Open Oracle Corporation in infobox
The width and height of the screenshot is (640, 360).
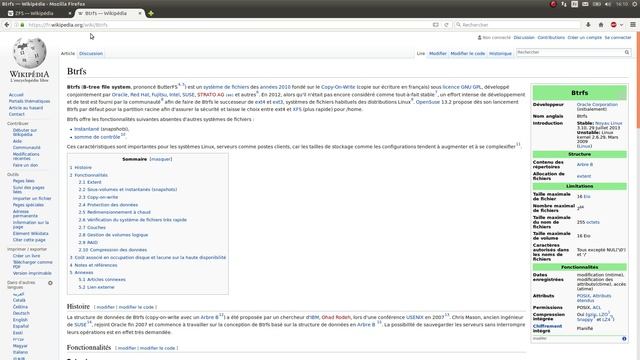[597, 104]
